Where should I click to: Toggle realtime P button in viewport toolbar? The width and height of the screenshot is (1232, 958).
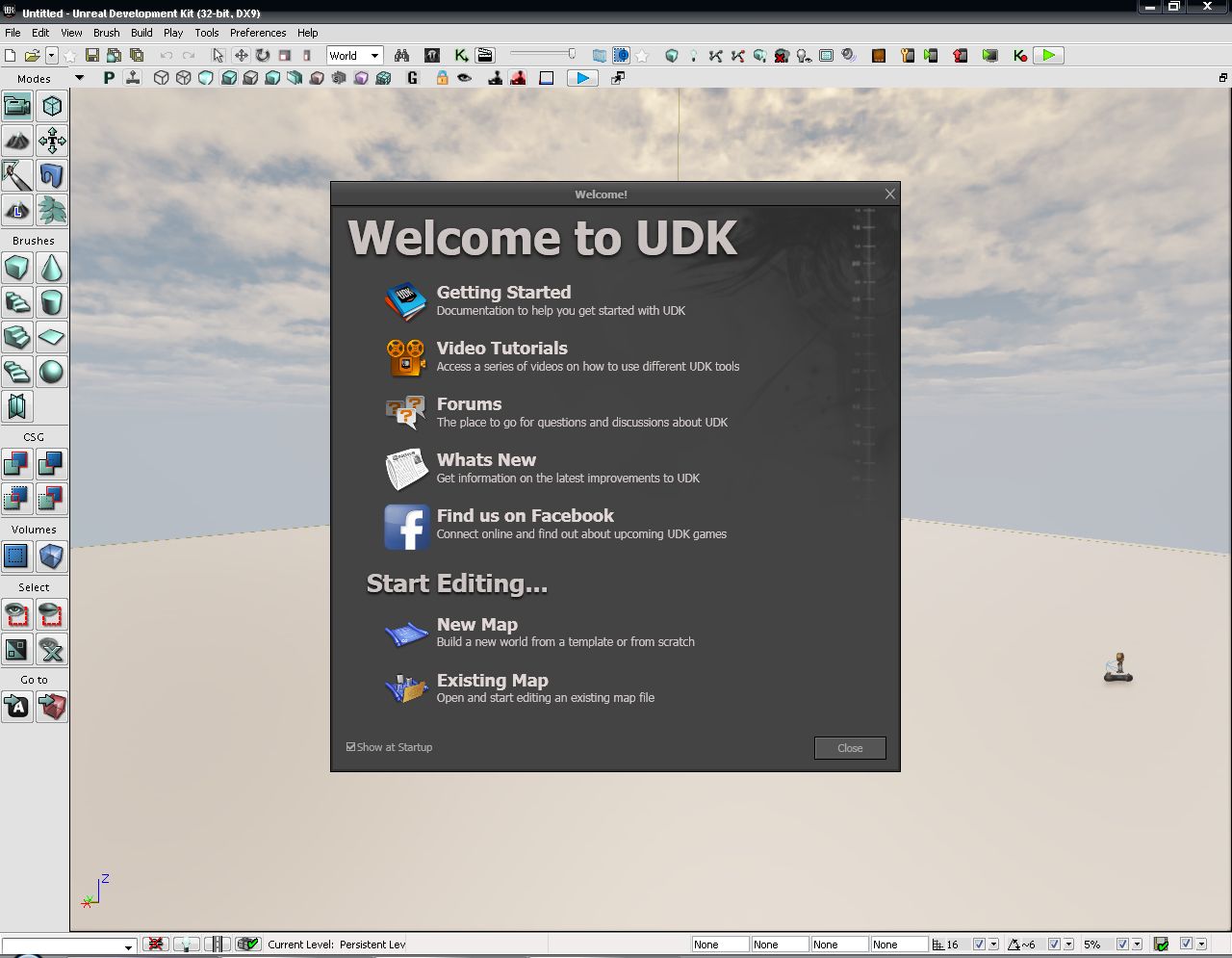[x=109, y=78]
